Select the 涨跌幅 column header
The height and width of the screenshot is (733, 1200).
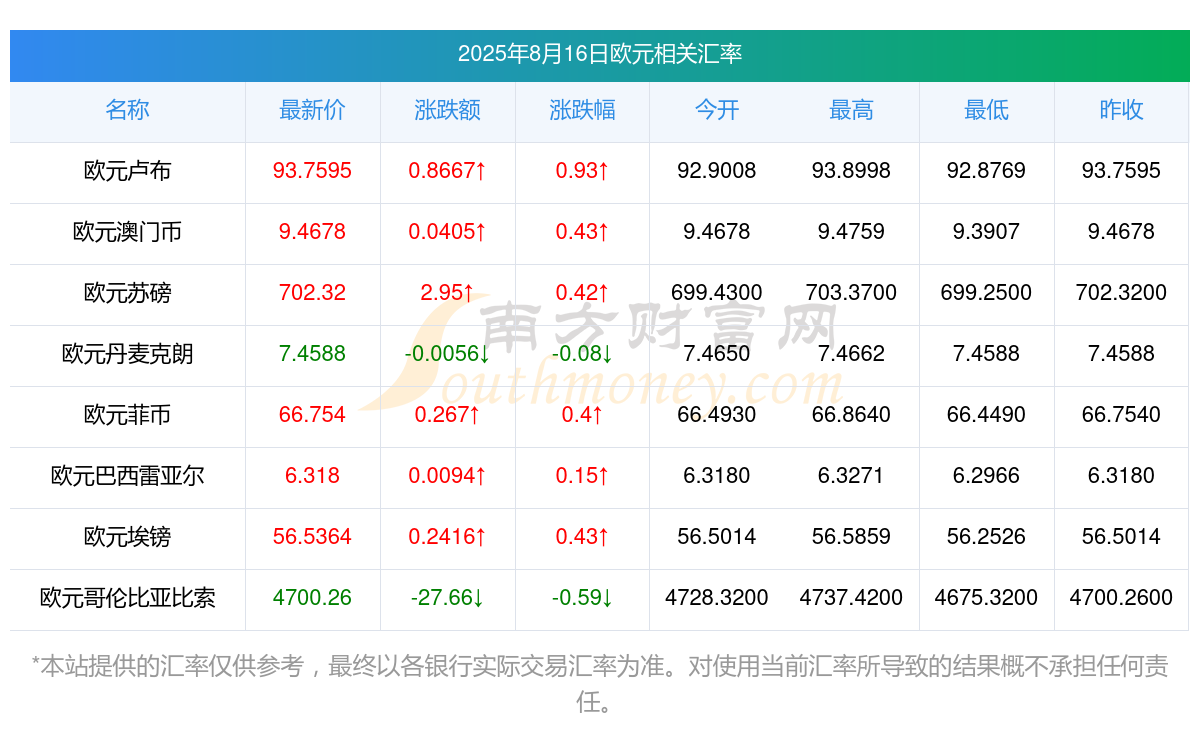tap(582, 110)
